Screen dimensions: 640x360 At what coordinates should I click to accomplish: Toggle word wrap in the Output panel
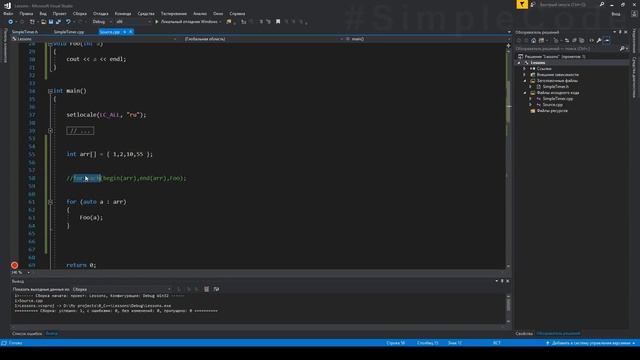(216, 289)
